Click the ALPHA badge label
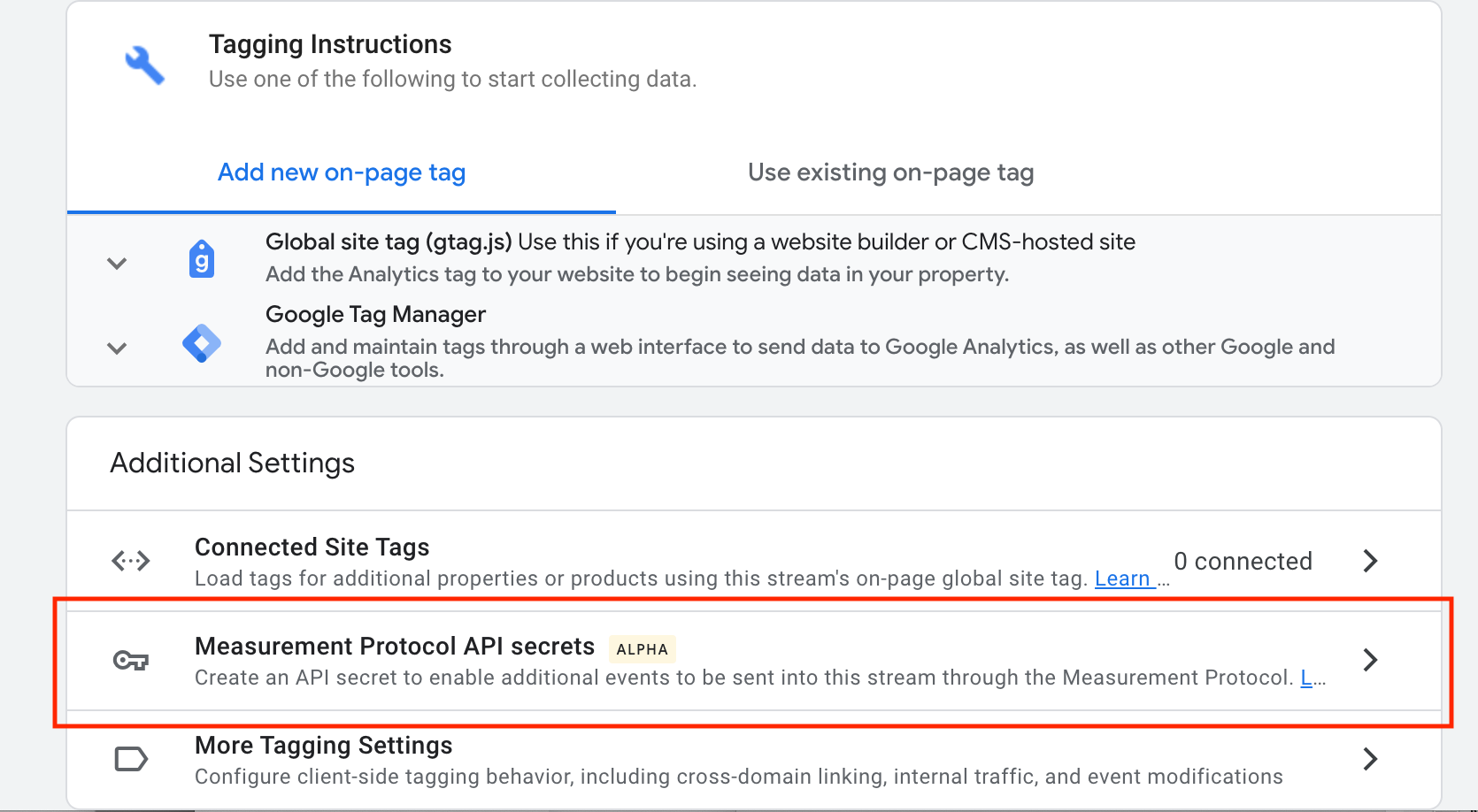The width and height of the screenshot is (1478, 812). click(643, 649)
